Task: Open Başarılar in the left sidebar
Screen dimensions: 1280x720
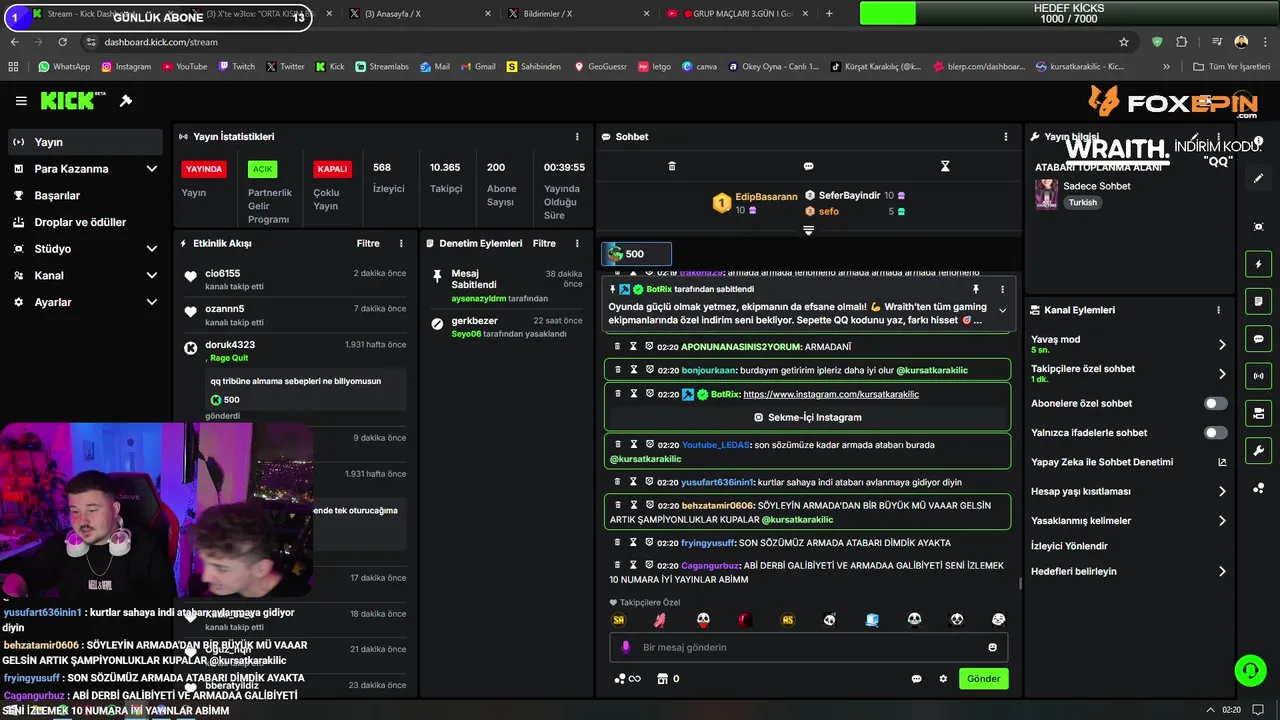Action: coord(84,195)
